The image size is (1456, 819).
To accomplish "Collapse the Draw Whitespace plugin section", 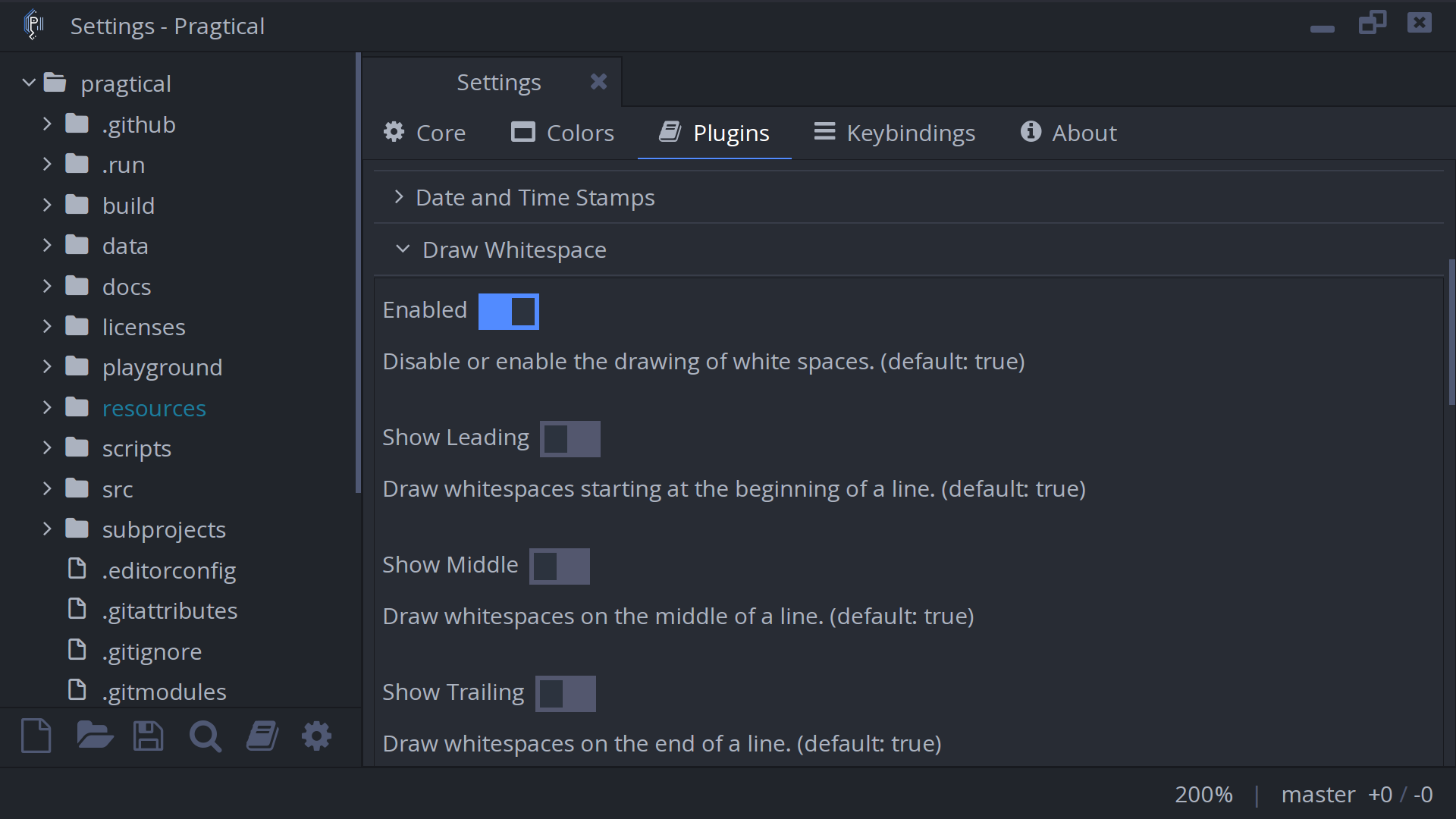I will (x=403, y=249).
